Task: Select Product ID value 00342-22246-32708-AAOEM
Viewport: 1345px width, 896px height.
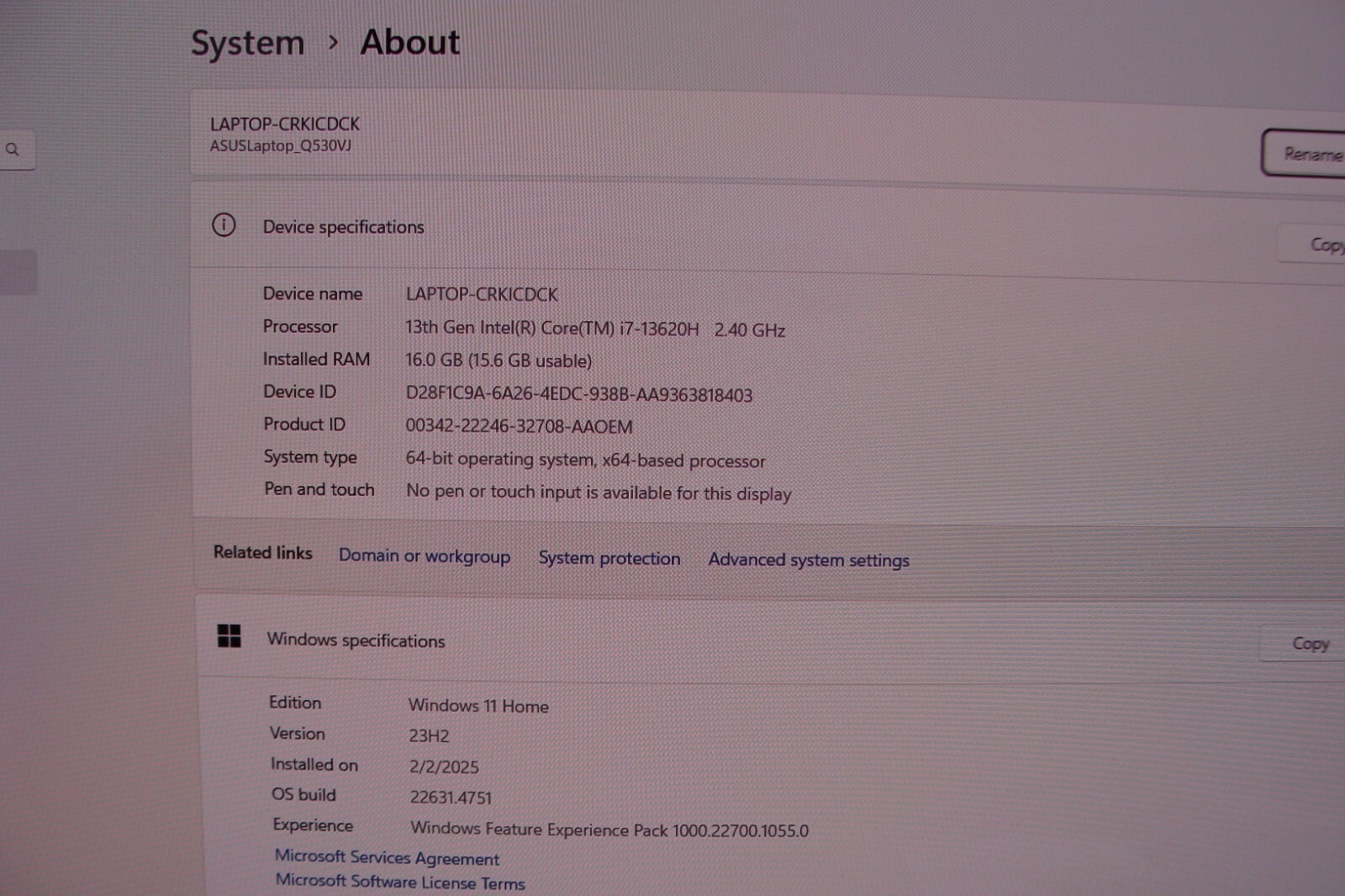Action: pos(519,426)
